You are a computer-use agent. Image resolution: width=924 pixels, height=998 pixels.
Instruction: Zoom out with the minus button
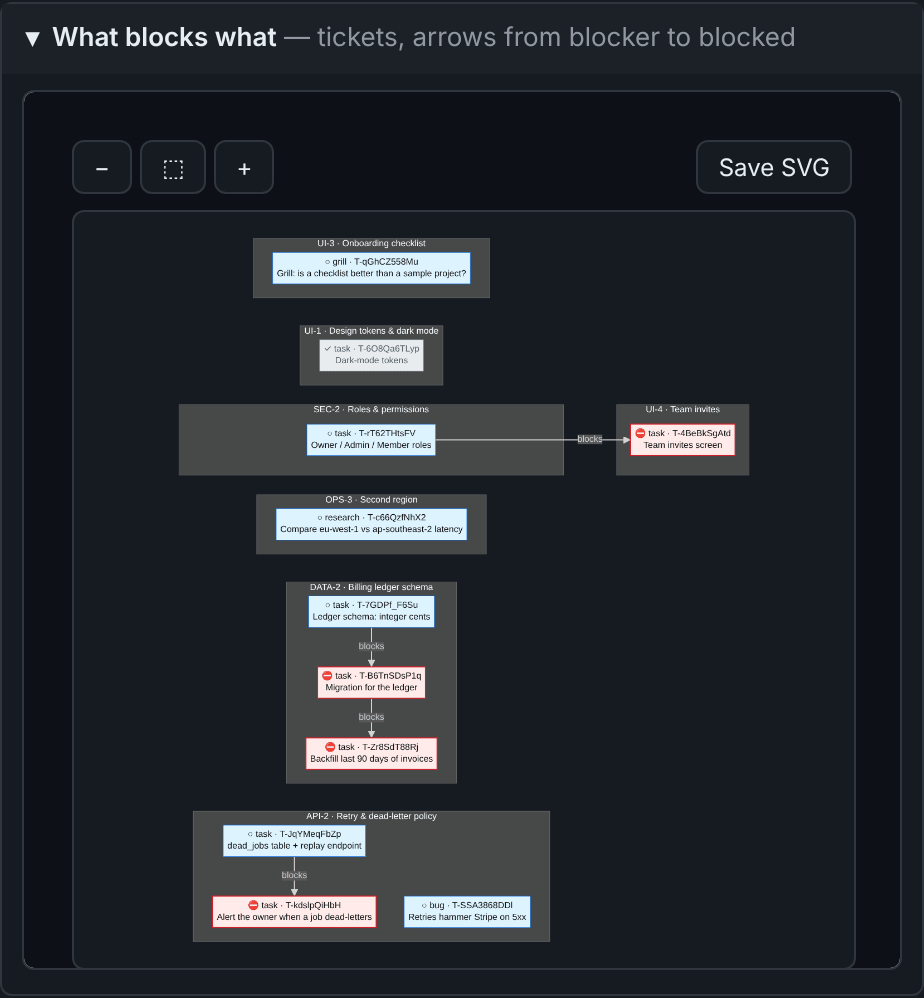coord(102,167)
